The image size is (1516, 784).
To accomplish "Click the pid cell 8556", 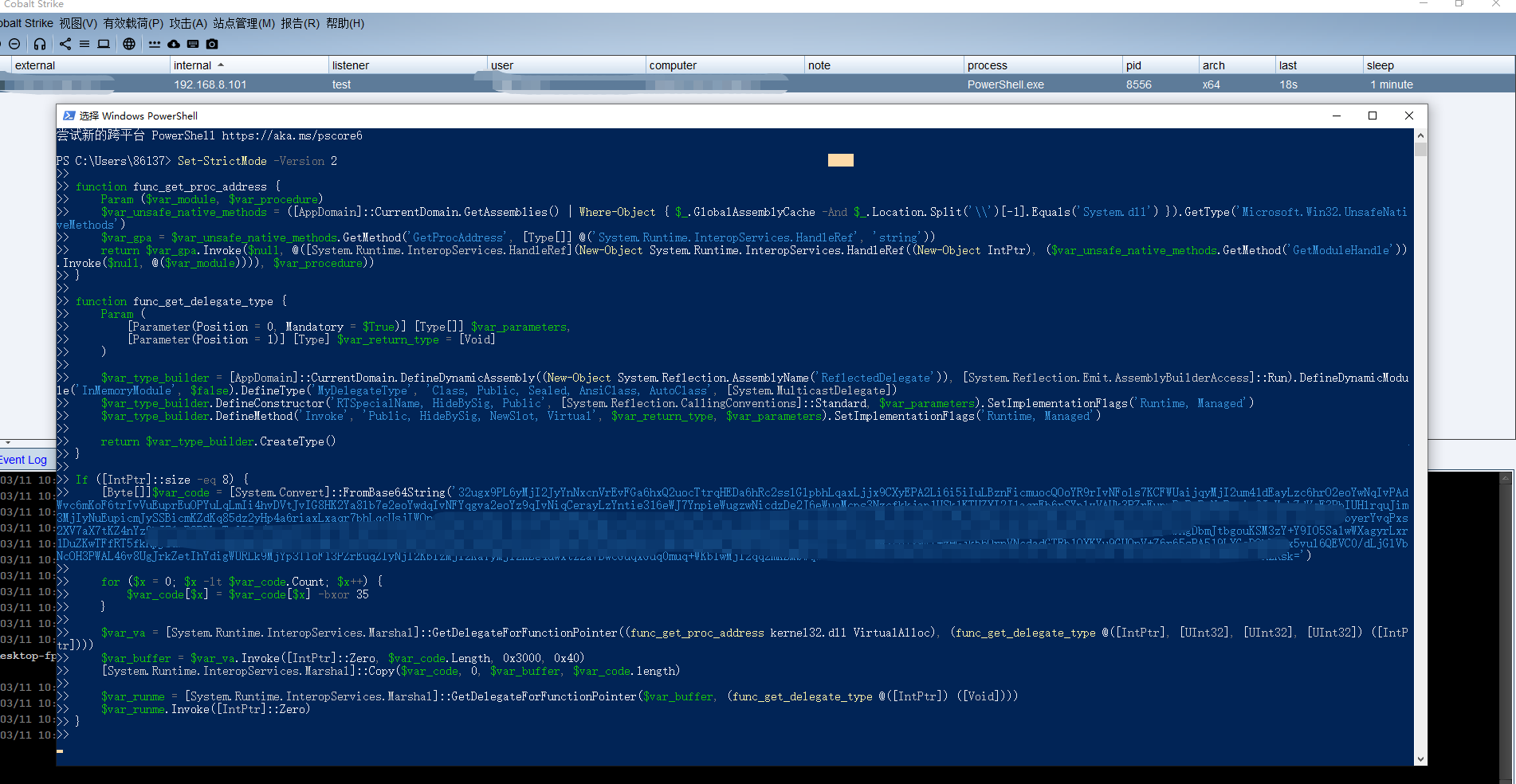I will pyautogui.click(x=1139, y=84).
